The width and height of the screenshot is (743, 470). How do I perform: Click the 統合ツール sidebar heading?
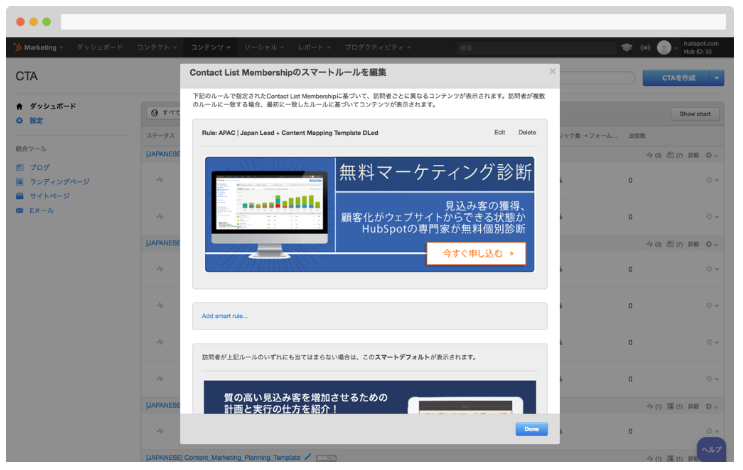[x=31, y=149]
